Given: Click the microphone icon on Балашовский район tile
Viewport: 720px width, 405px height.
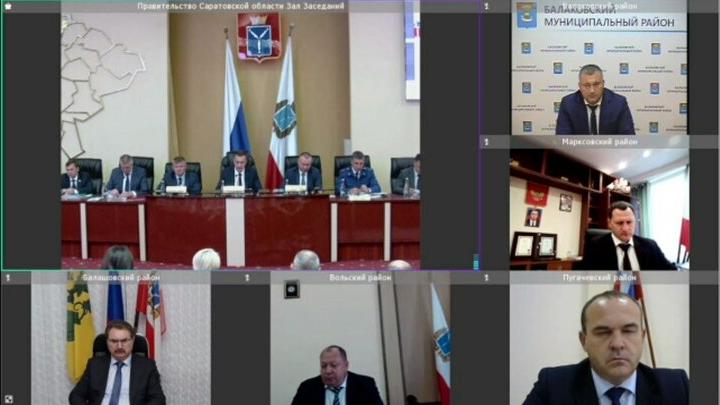Looking at the screenshot, I should pyautogui.click(x=7, y=277).
